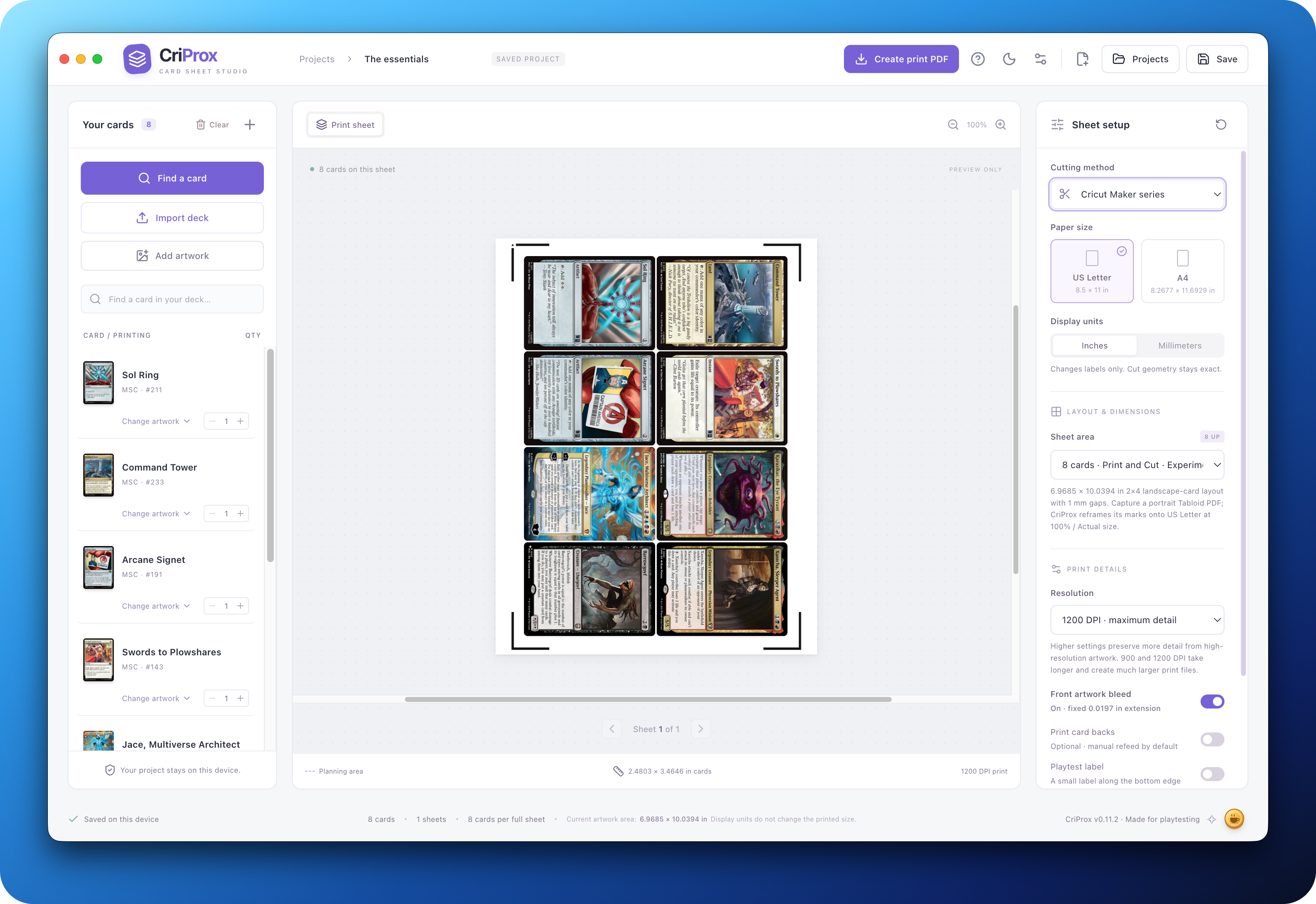Decrease Command Tower quantity with minus
The height and width of the screenshot is (904, 1316).
[x=212, y=513]
